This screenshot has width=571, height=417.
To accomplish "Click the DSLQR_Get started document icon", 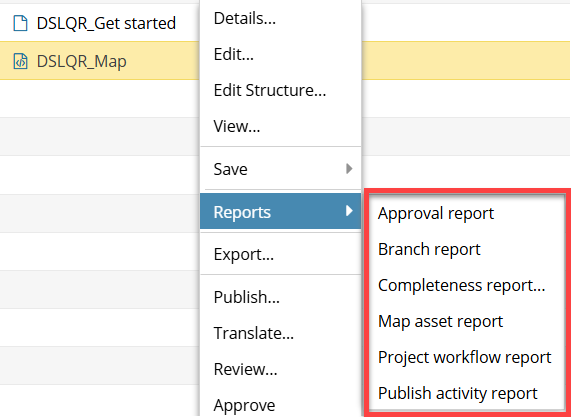I will click(20, 23).
